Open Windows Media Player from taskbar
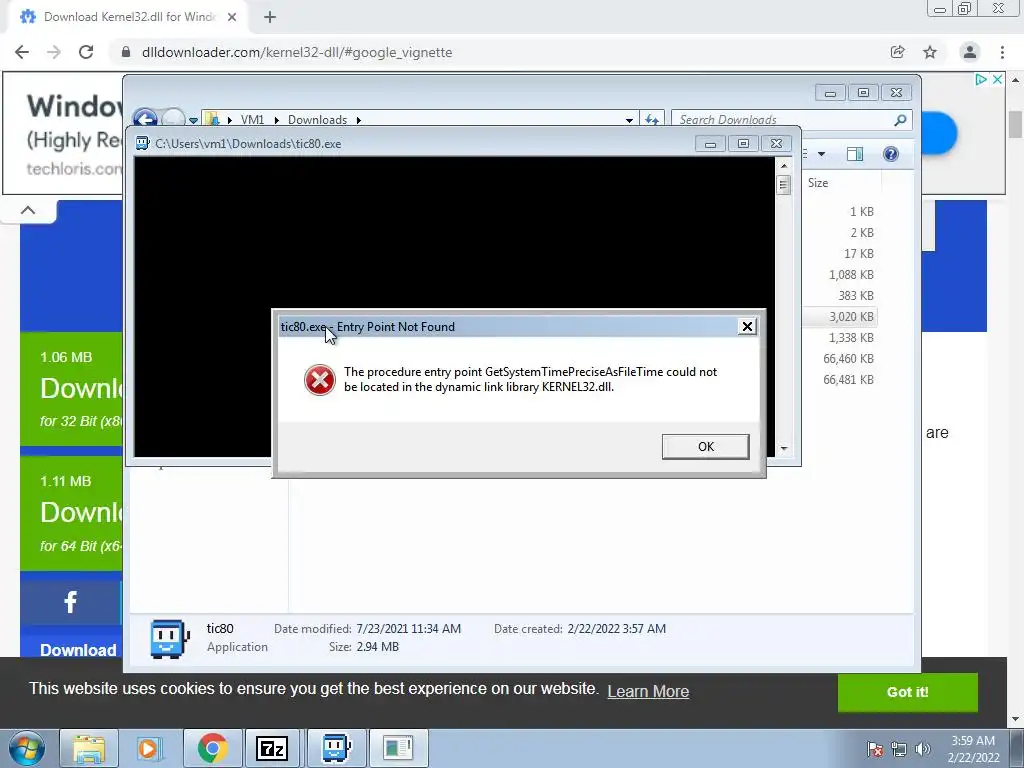 (x=150, y=748)
